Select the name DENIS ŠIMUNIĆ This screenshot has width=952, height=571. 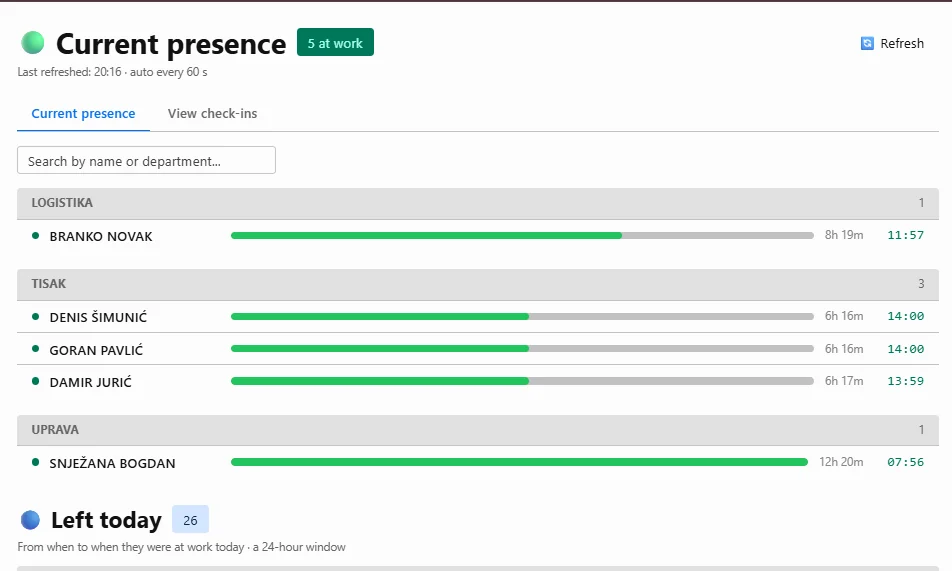98,316
